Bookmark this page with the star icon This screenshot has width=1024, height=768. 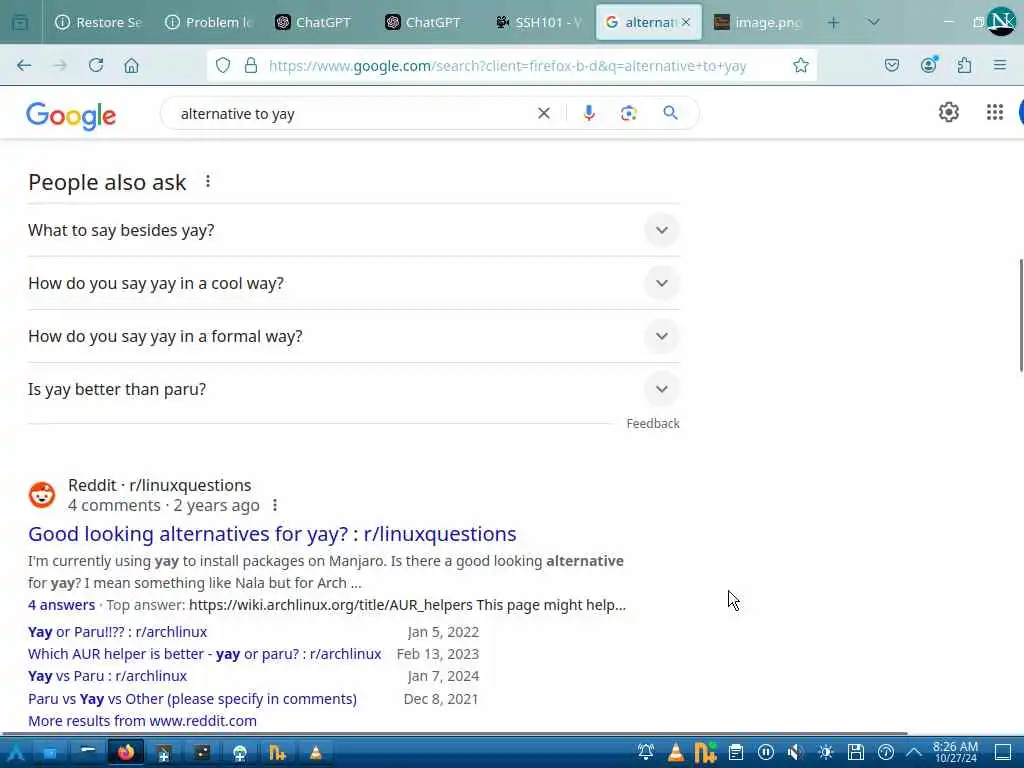801,65
